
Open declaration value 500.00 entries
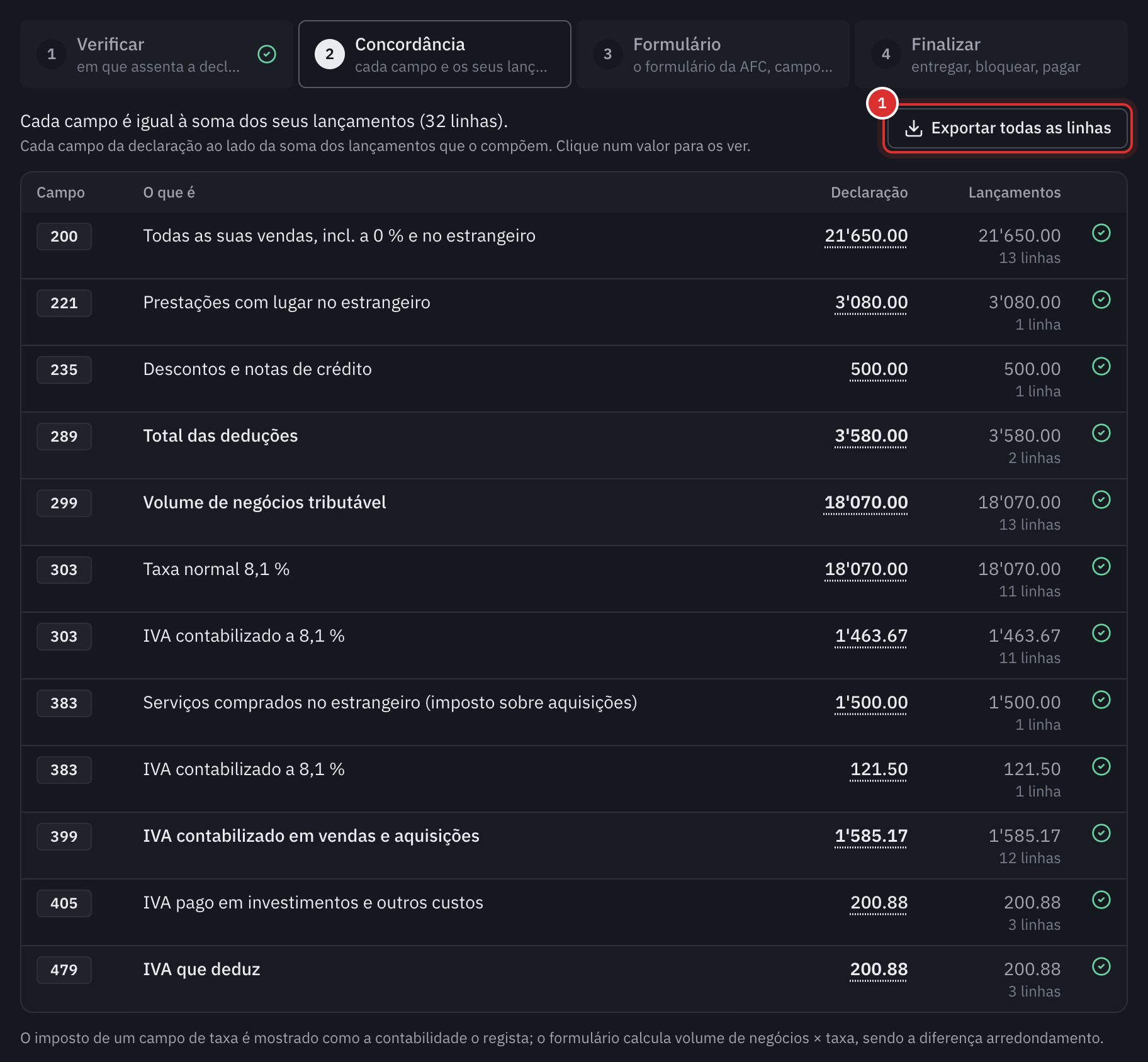879,369
